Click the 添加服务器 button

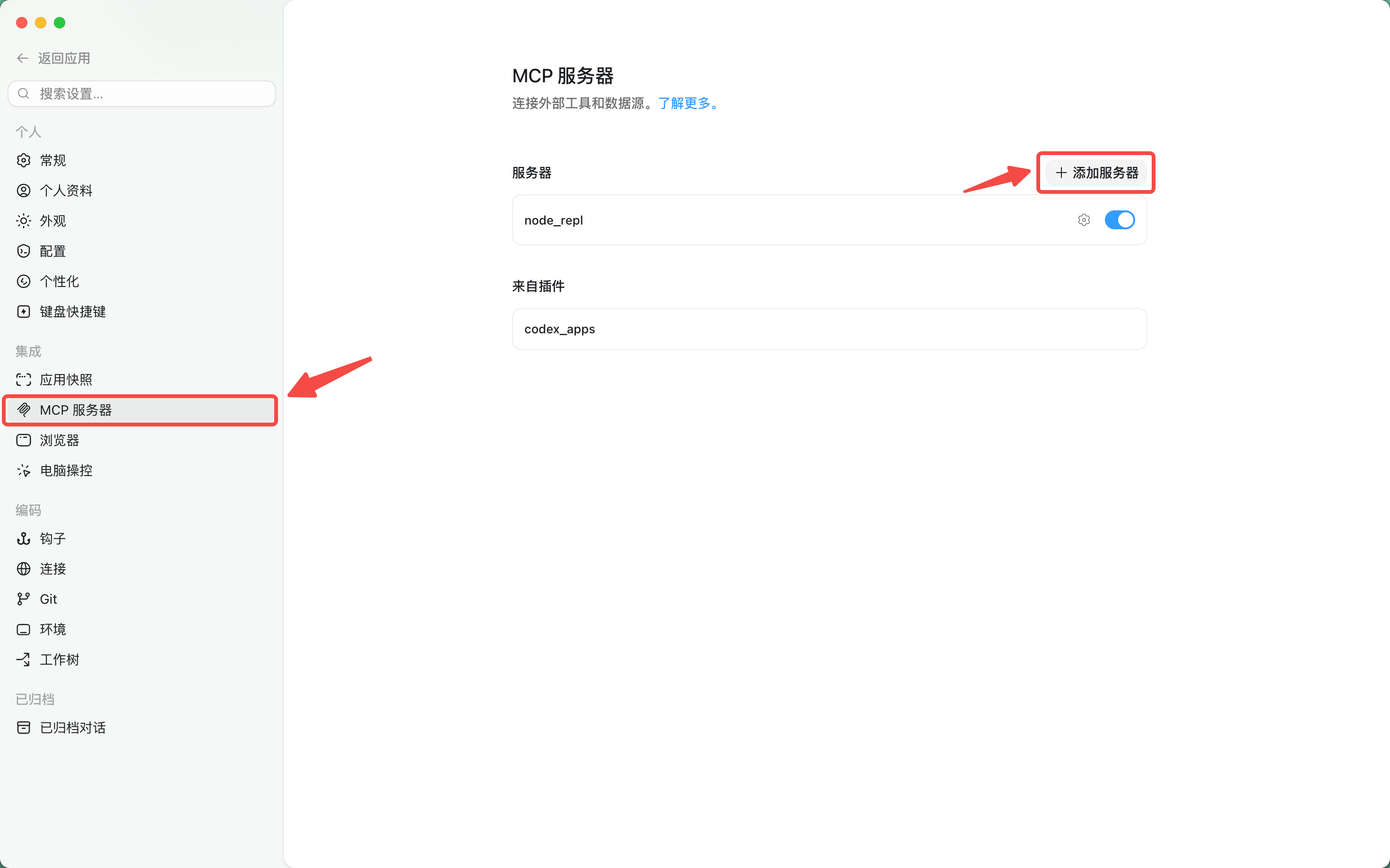pos(1096,173)
